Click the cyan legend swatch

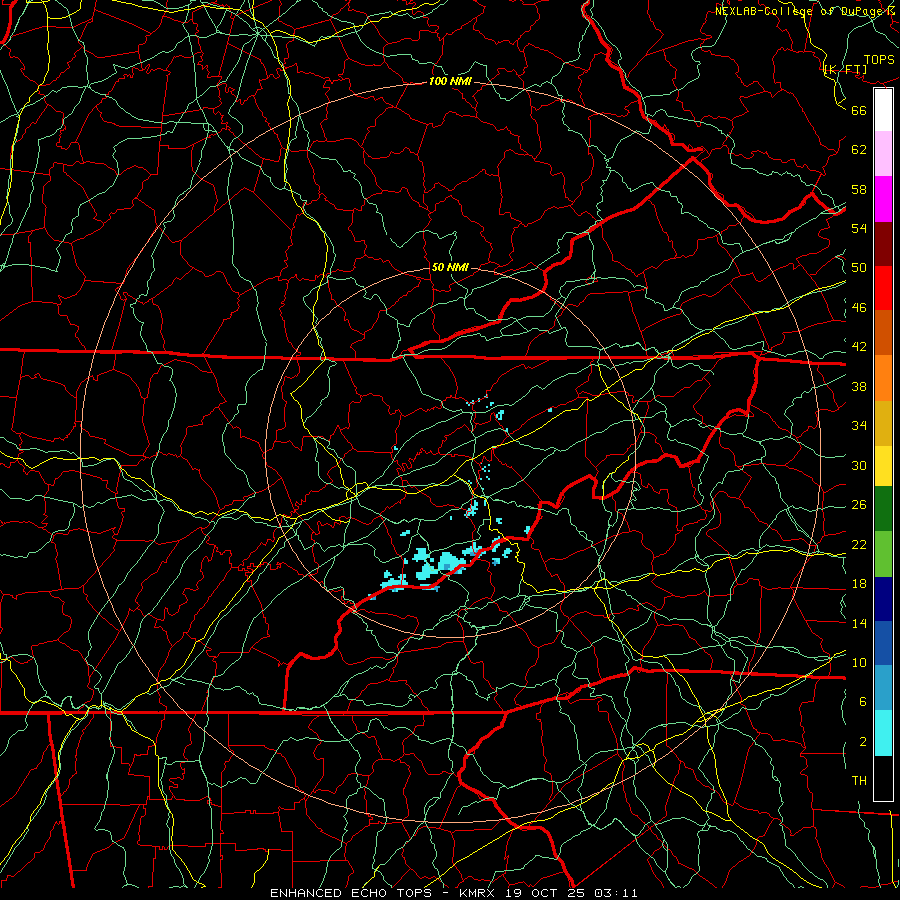883,733
